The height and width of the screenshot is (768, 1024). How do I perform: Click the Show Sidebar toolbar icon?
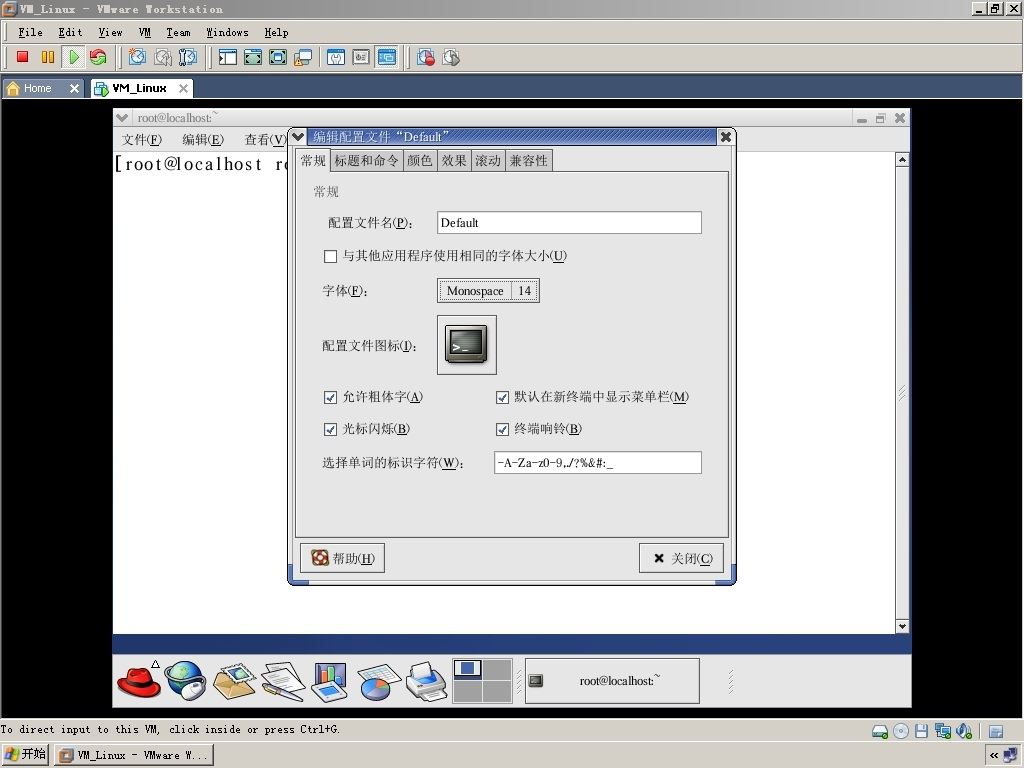click(227, 57)
